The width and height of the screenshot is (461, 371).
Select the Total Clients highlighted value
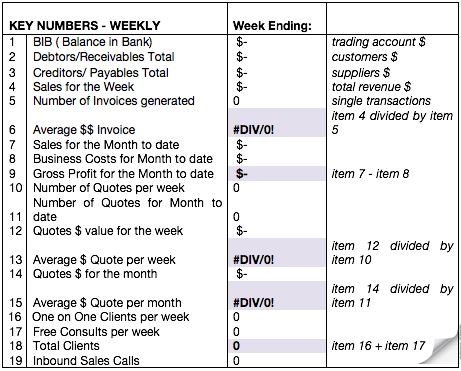pos(277,346)
